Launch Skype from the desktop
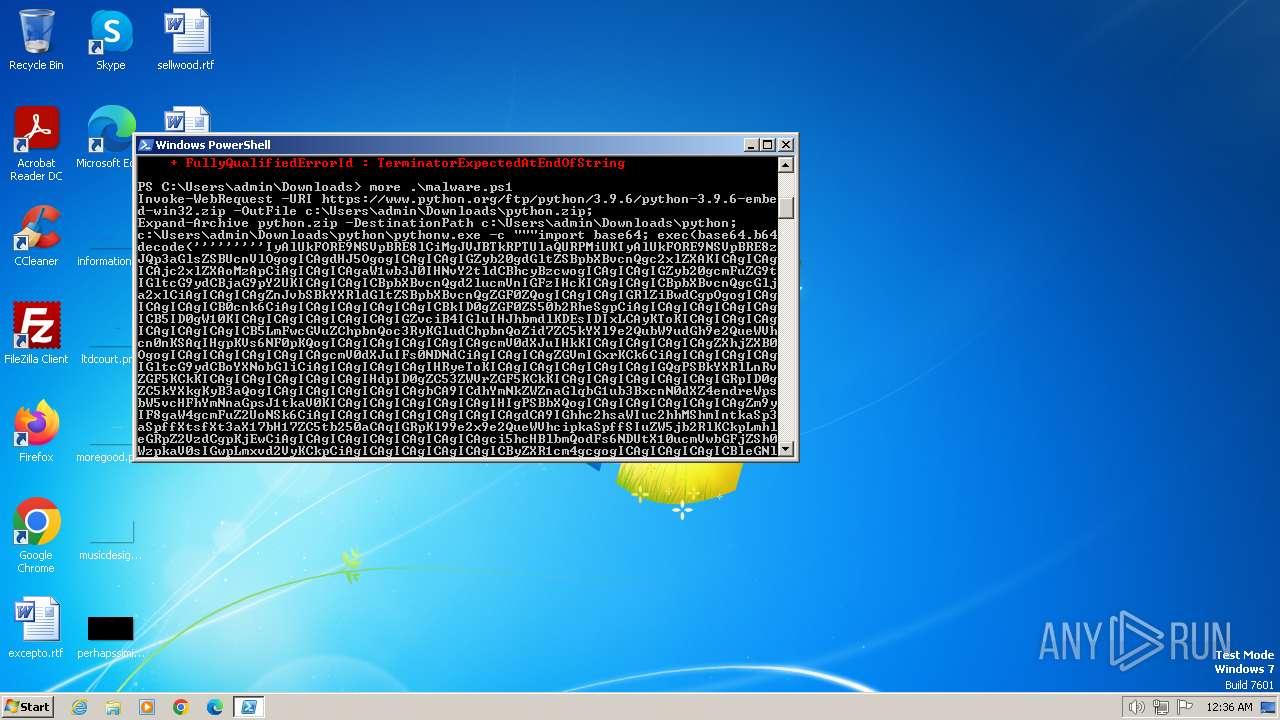Screen dimensions: 1280x720 110,40
